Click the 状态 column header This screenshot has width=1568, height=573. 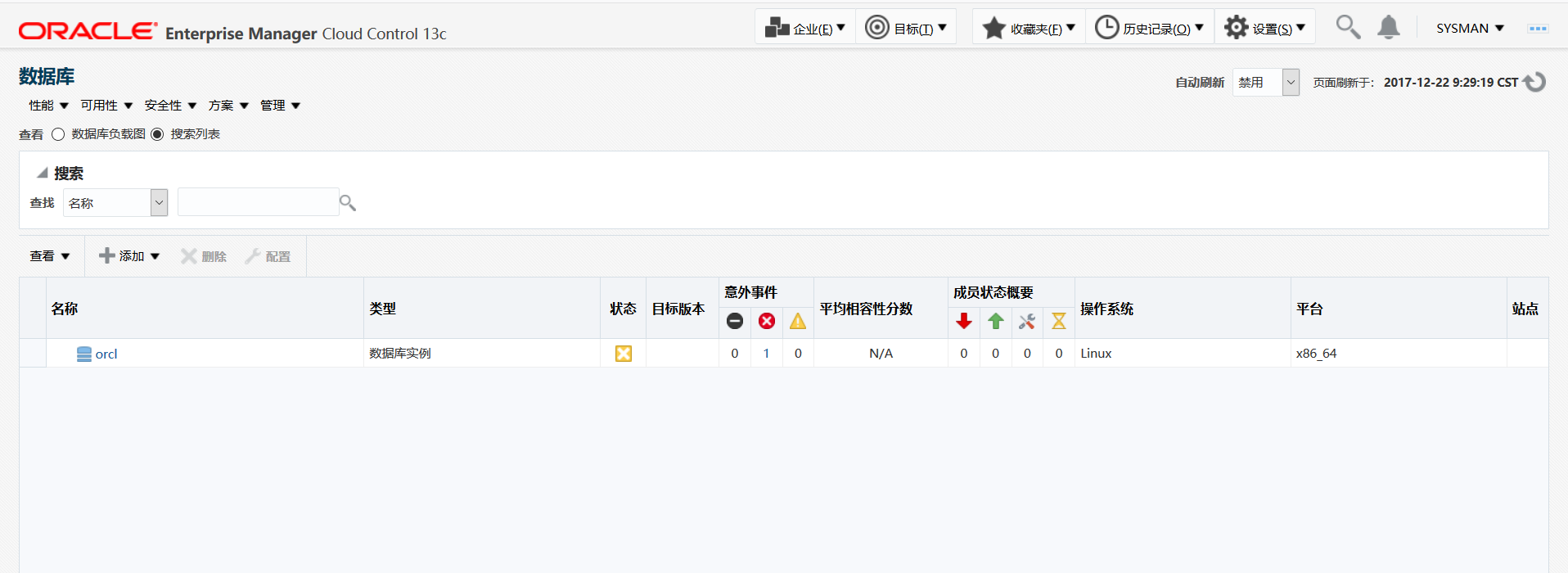623,309
